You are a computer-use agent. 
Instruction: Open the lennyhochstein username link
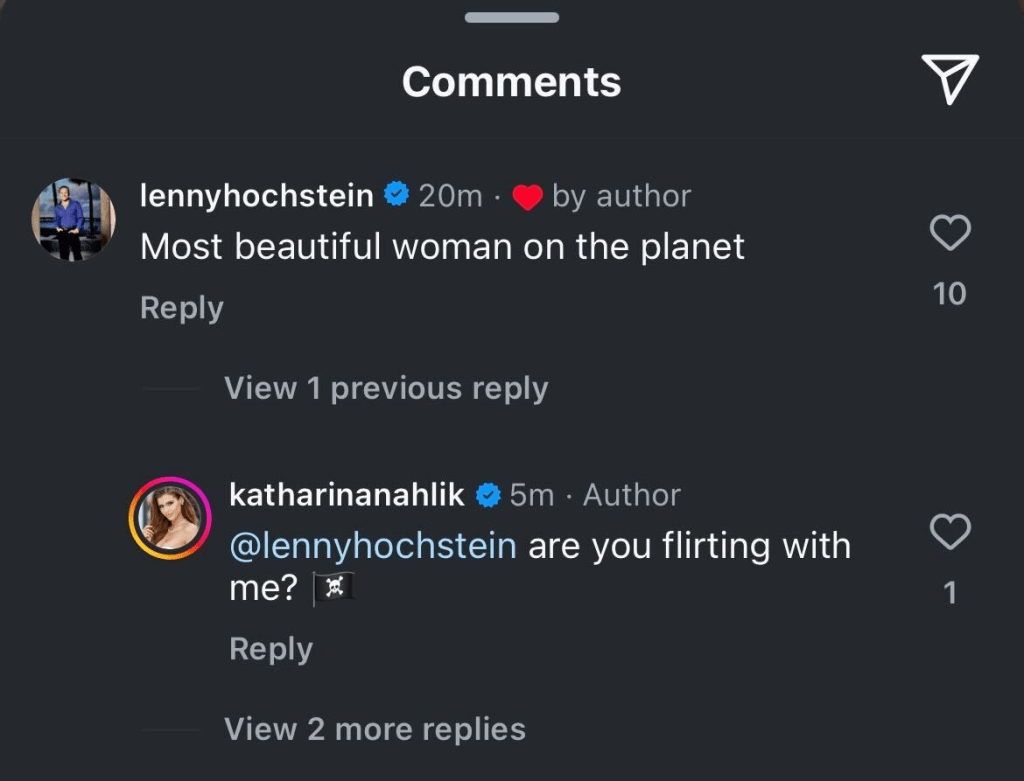257,195
